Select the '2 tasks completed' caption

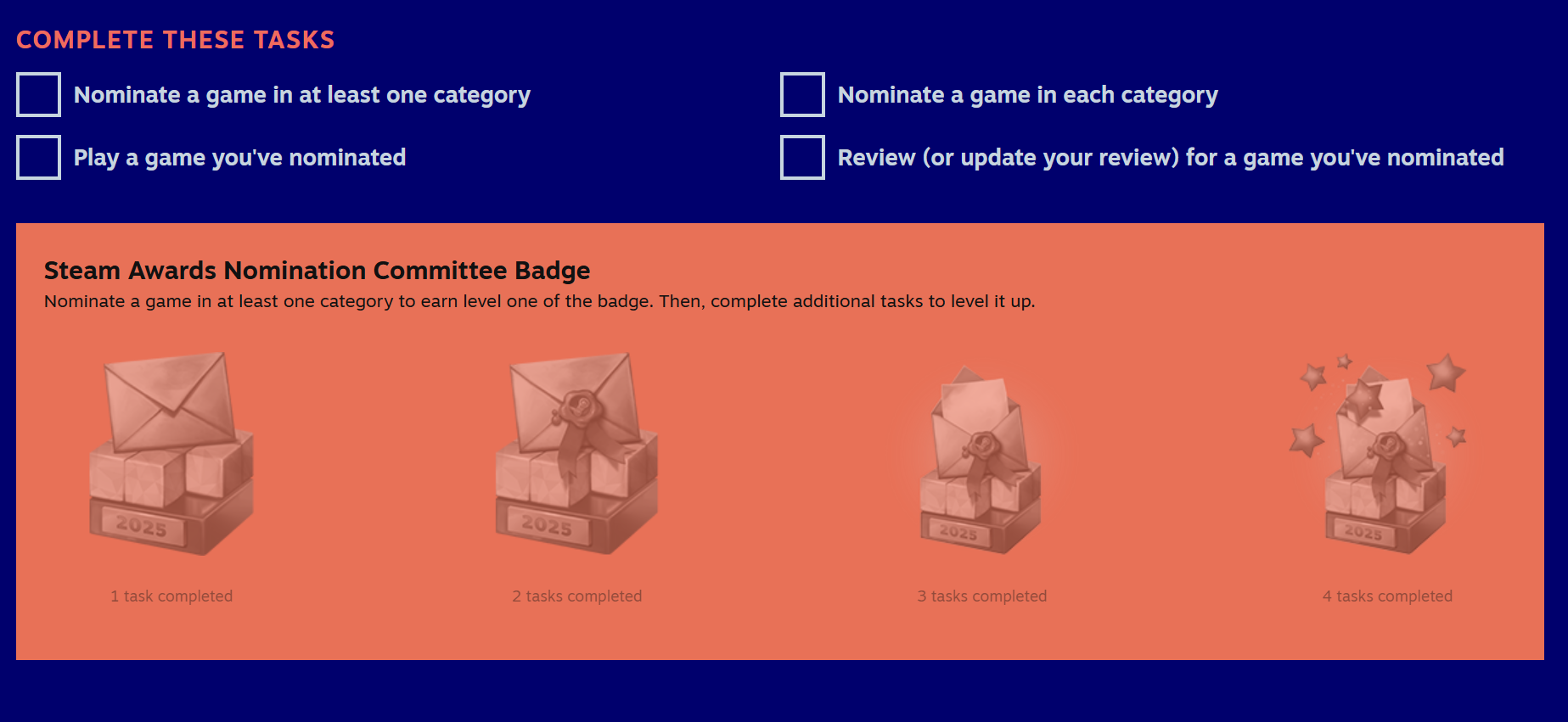coord(577,596)
